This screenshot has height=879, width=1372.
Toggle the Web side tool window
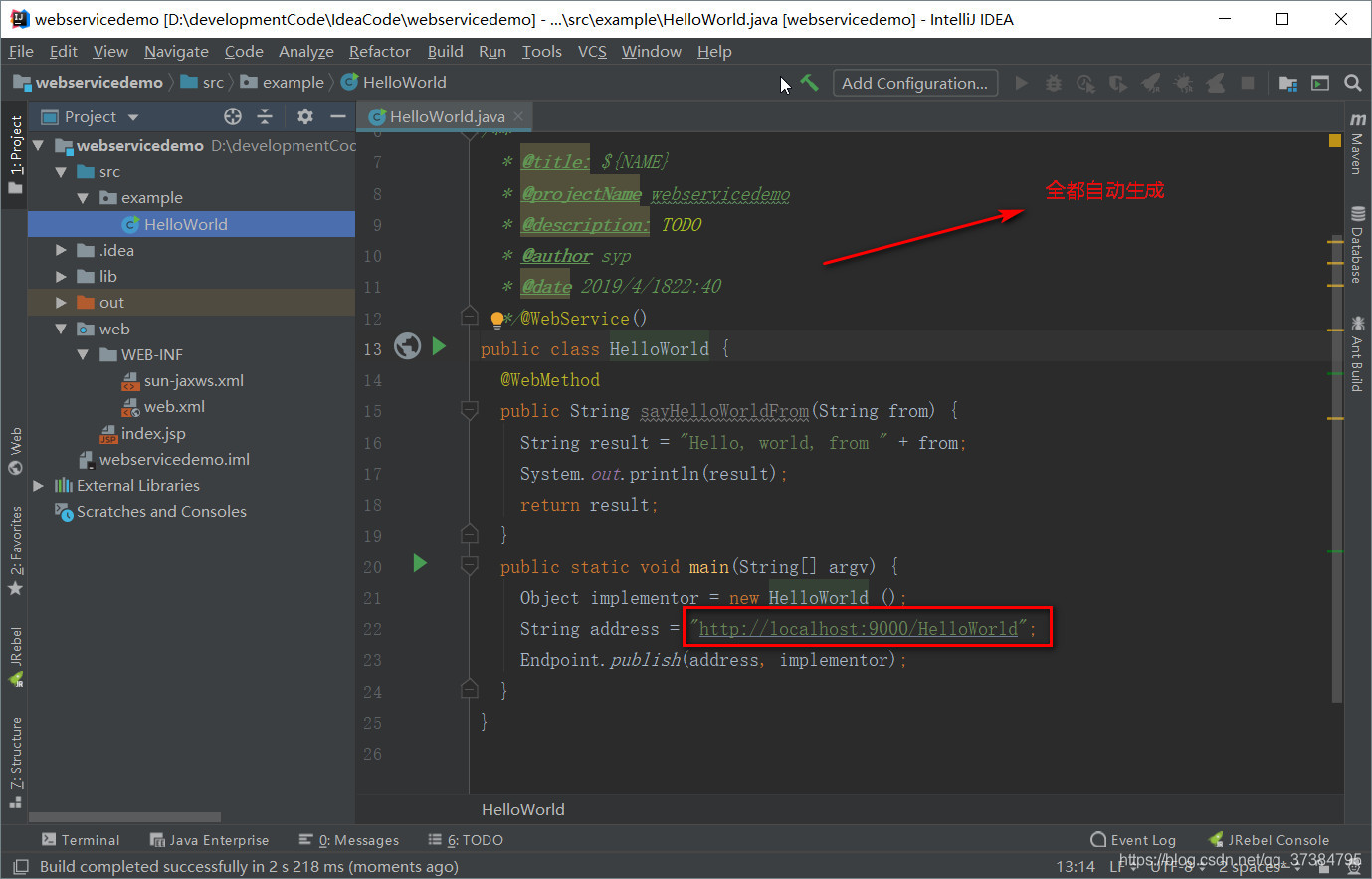15,451
